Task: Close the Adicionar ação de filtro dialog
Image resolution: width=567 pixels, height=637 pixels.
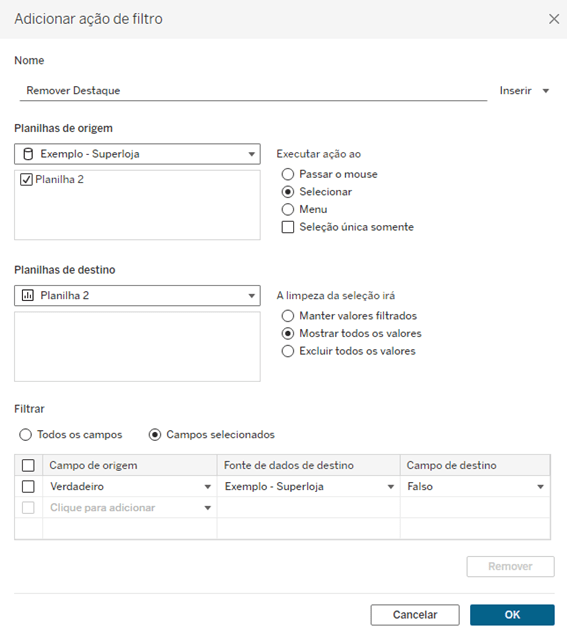Action: [554, 19]
